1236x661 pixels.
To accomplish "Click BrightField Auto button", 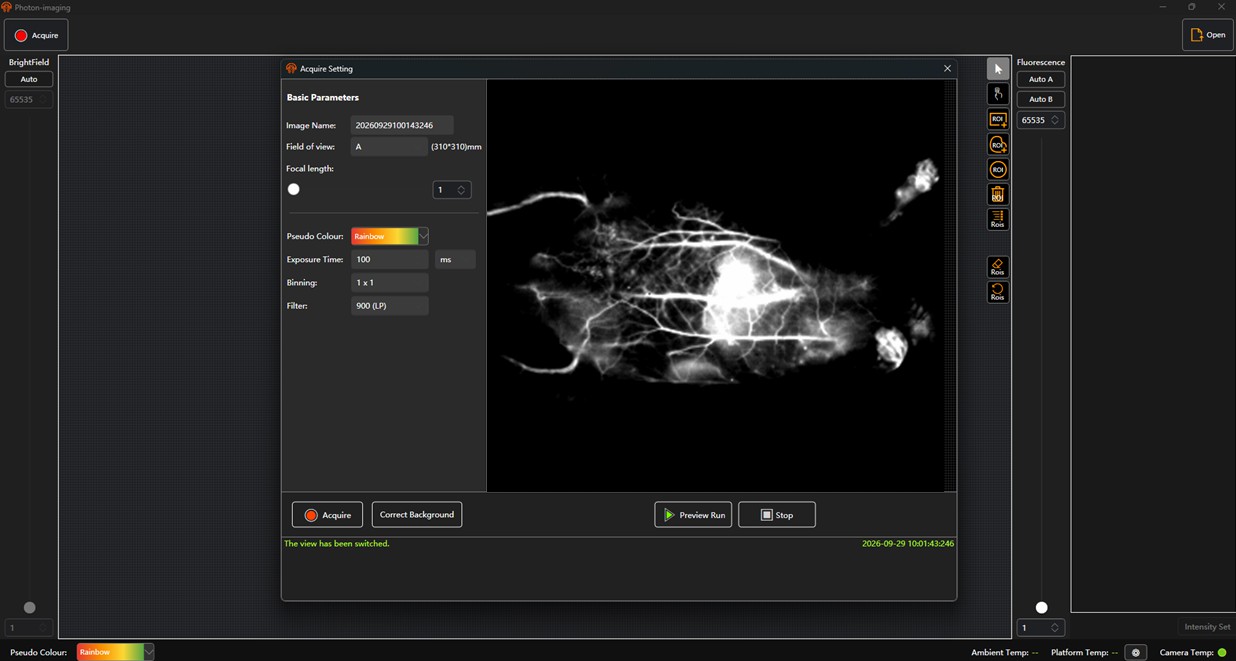I will tap(29, 79).
